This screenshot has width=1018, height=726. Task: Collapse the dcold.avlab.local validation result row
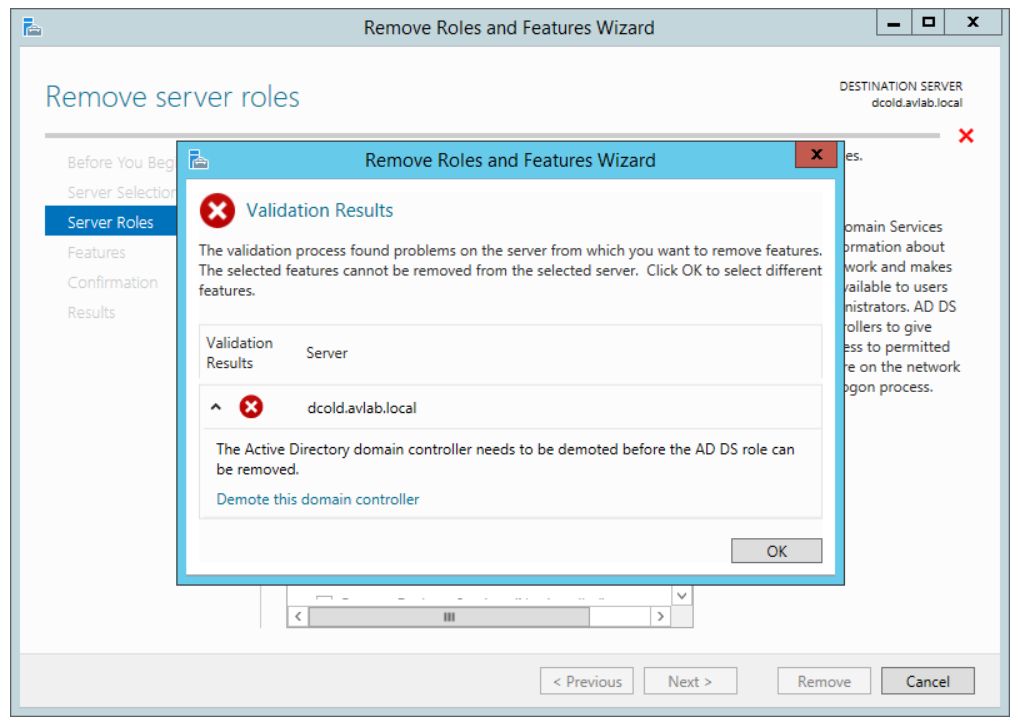pyautogui.click(x=216, y=407)
